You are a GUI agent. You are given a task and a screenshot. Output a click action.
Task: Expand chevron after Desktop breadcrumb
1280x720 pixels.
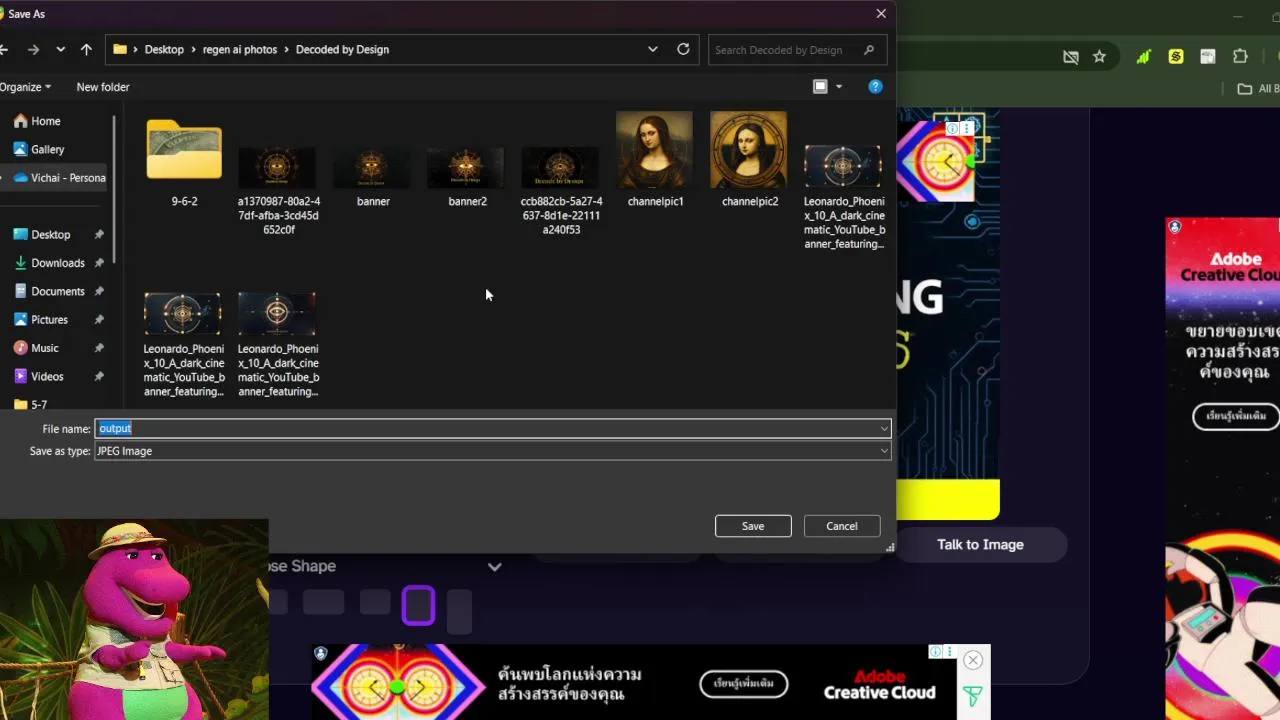193,49
